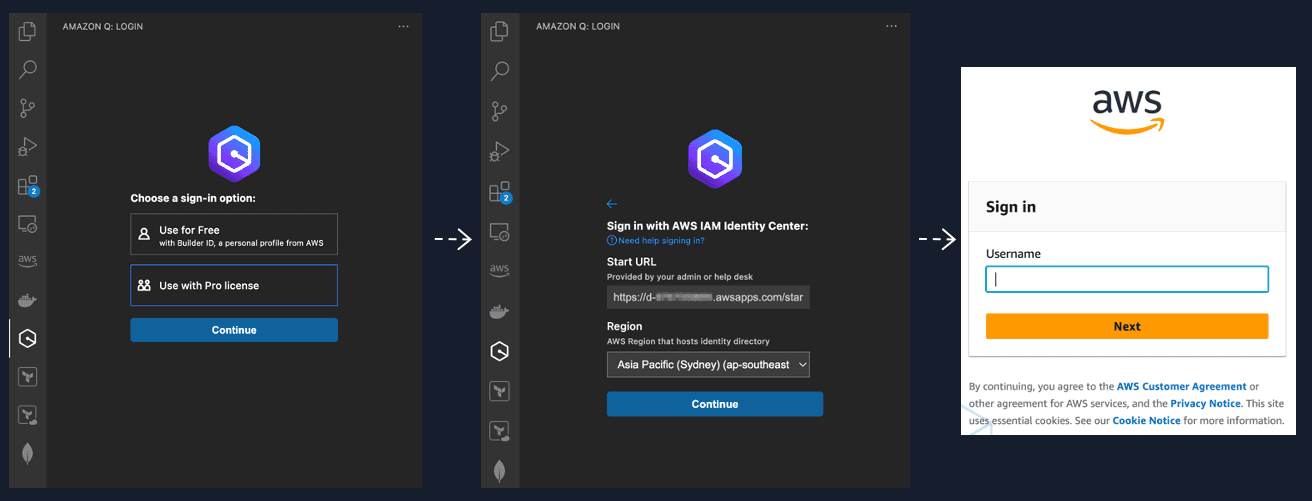Select the "Use for Free" sign-in option
Screen dimensions: 1312x501
click(234, 236)
